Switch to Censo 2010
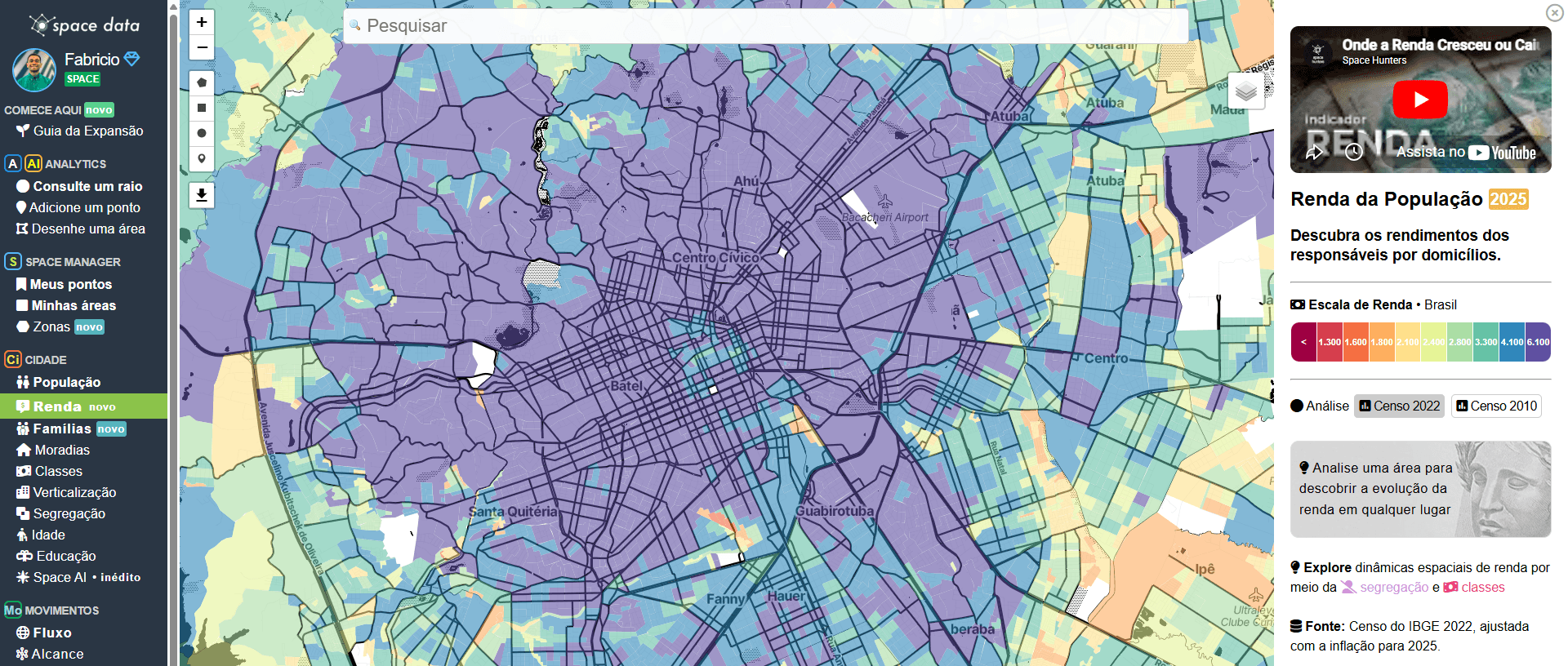 click(x=1496, y=406)
